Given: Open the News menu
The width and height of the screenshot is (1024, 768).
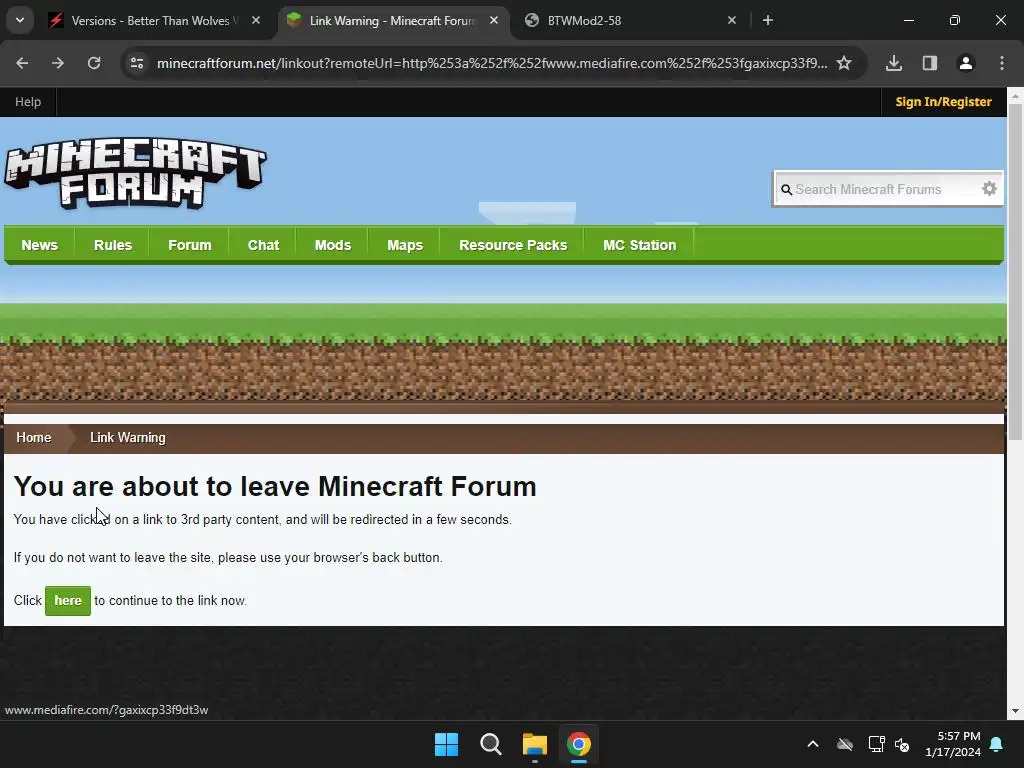Looking at the screenshot, I should pyautogui.click(x=40, y=245).
